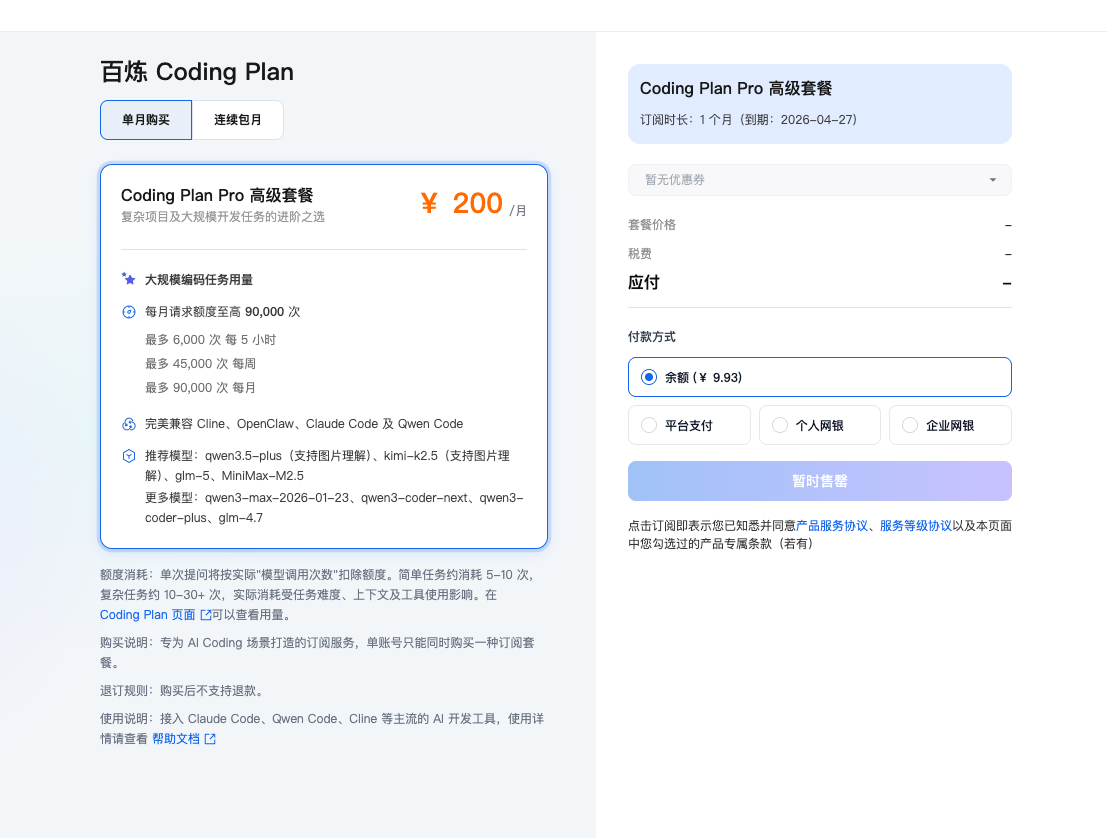Click external-link icon after 帮助文档
The image size is (1107, 838).
point(210,739)
